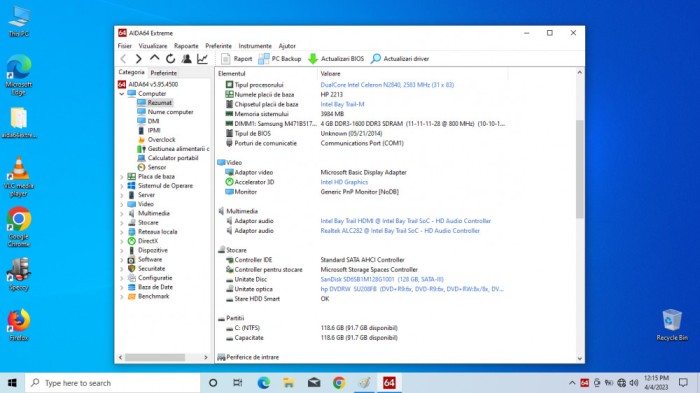Click Actualizari driver search button
700x393 pixels.
pos(400,59)
